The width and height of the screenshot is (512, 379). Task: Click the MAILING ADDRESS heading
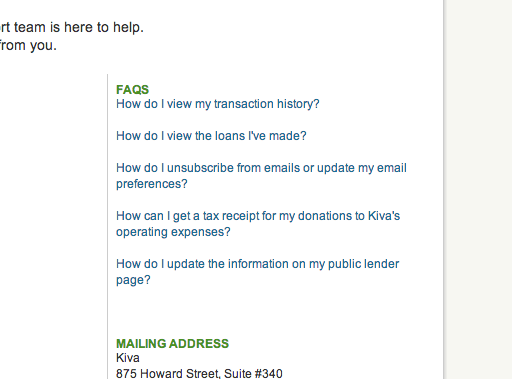172,344
